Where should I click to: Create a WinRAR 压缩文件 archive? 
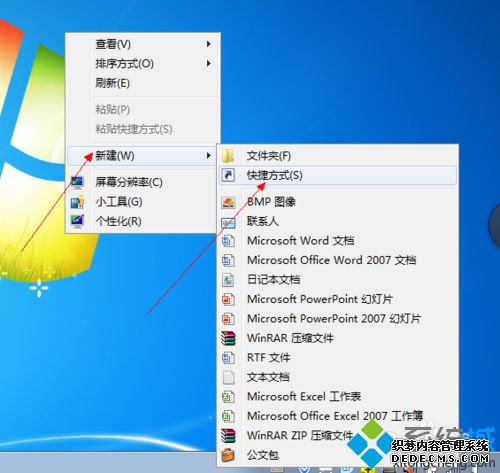[338, 338]
